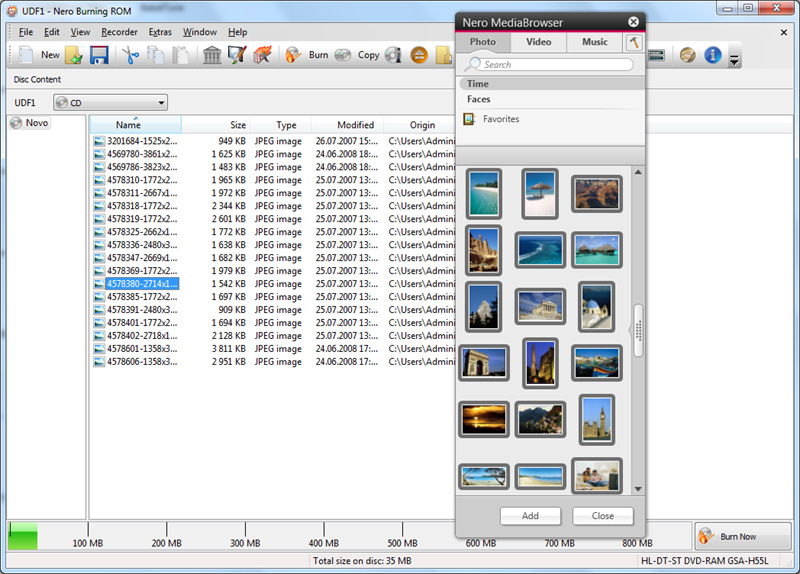Viewport: 800px width, 574px height.
Task: Click the Paste clipboard icon
Action: pos(180,55)
